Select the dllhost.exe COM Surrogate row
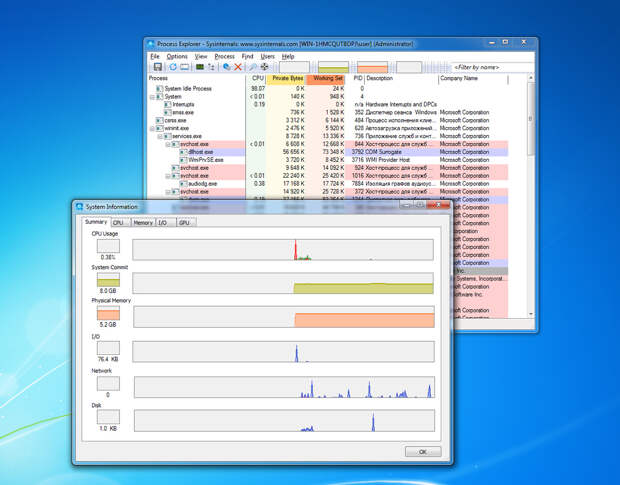 pos(328,152)
